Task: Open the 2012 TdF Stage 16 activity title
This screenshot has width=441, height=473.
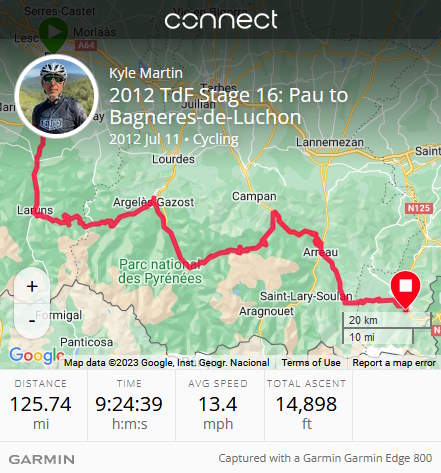Action: (x=229, y=106)
